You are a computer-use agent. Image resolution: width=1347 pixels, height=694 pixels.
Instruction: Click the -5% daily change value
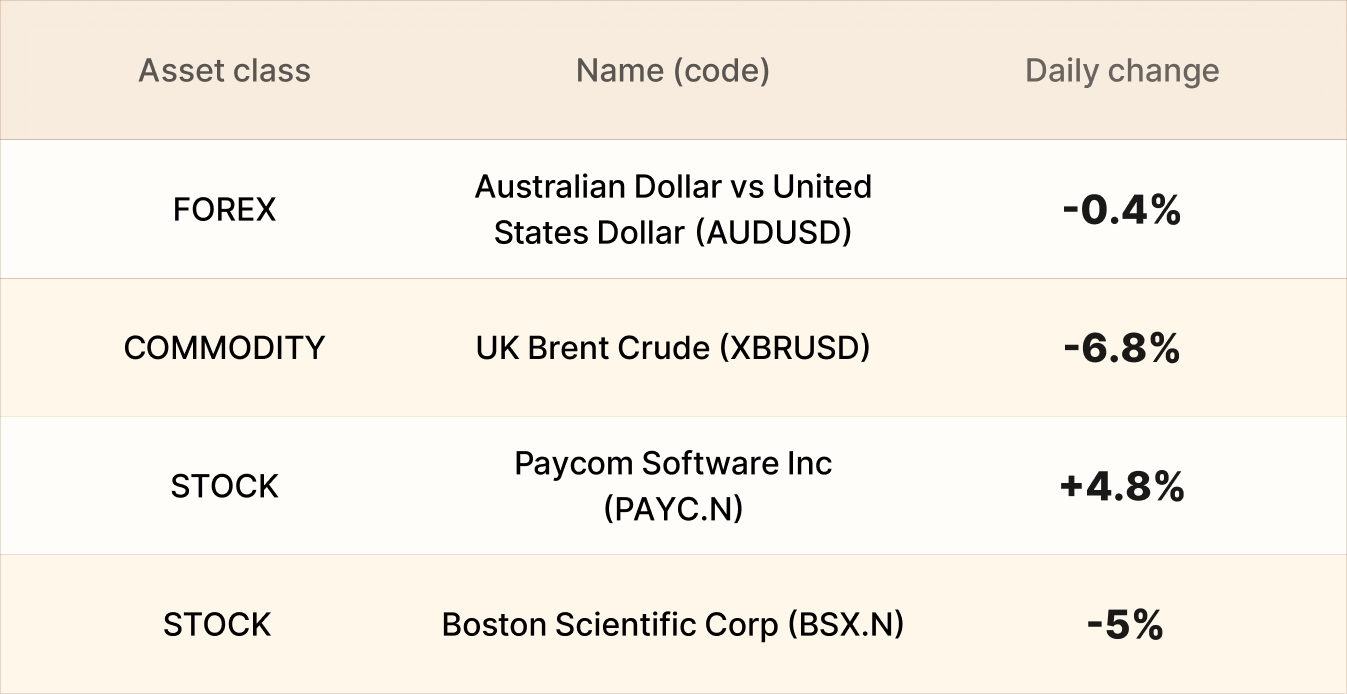(x=1124, y=625)
